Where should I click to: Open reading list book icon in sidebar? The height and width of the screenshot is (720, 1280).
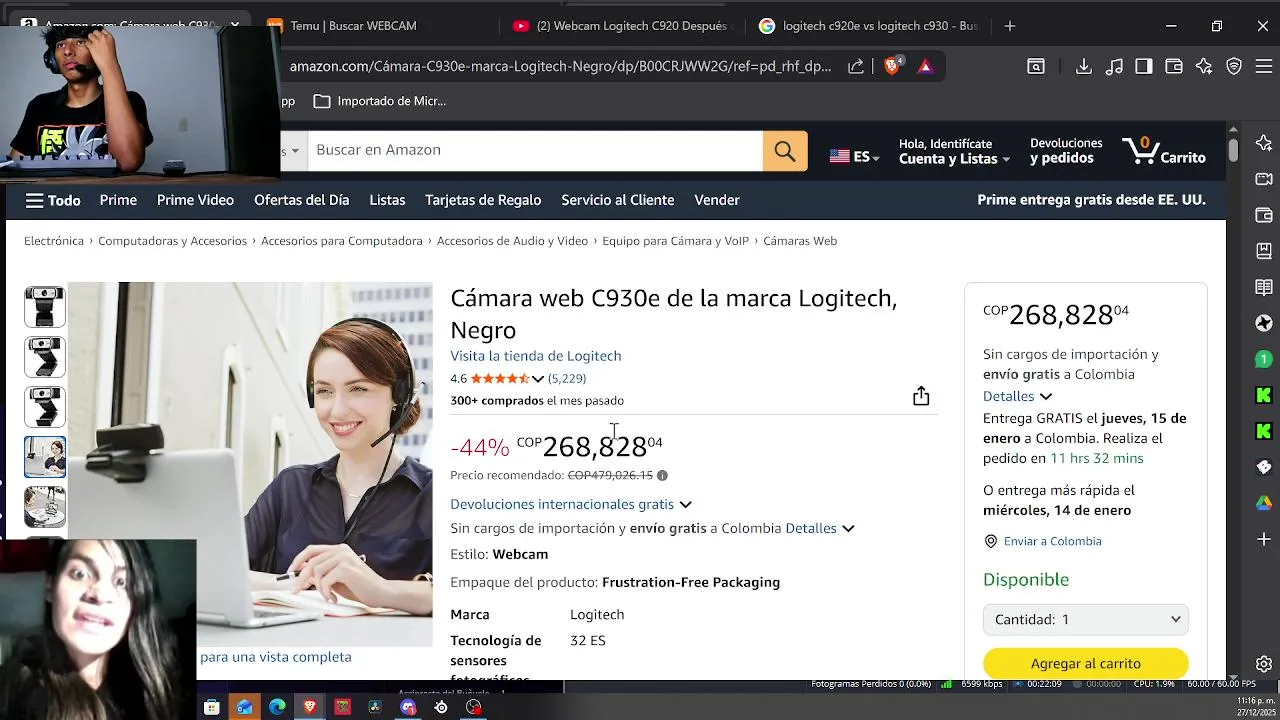tap(1264, 287)
